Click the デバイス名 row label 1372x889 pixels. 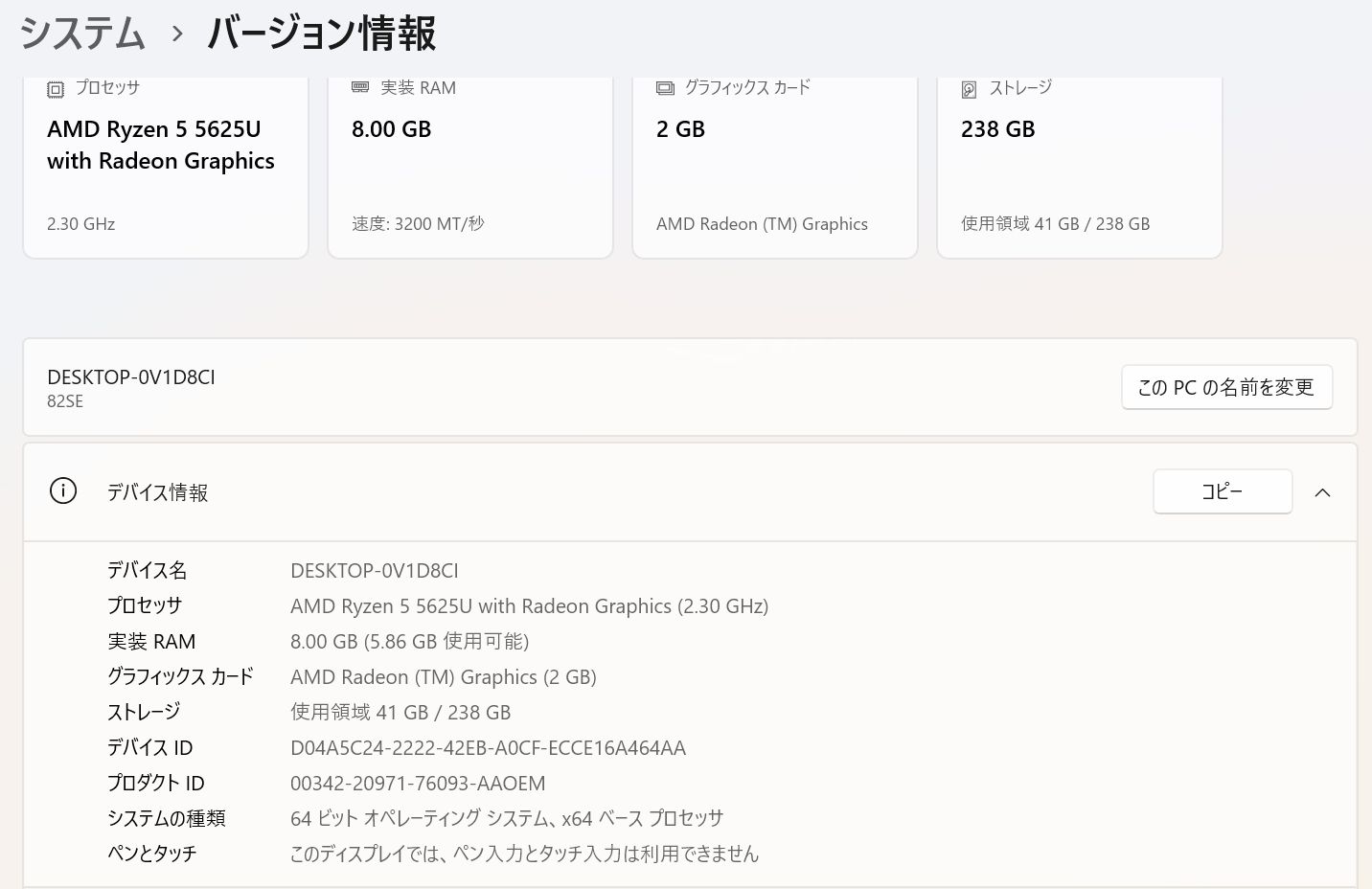[x=147, y=571]
